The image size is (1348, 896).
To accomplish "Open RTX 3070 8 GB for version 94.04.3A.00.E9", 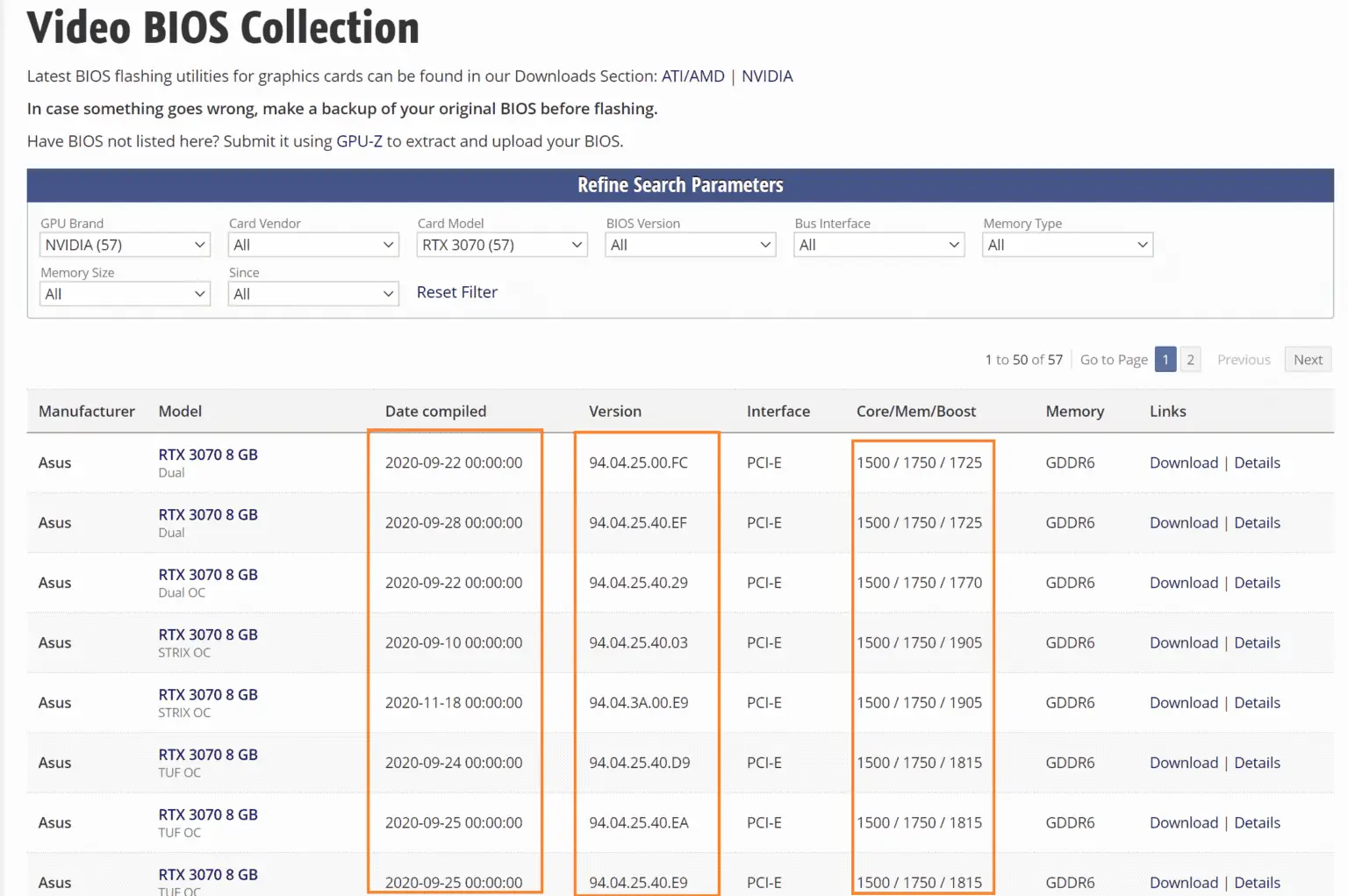I will pos(208,694).
